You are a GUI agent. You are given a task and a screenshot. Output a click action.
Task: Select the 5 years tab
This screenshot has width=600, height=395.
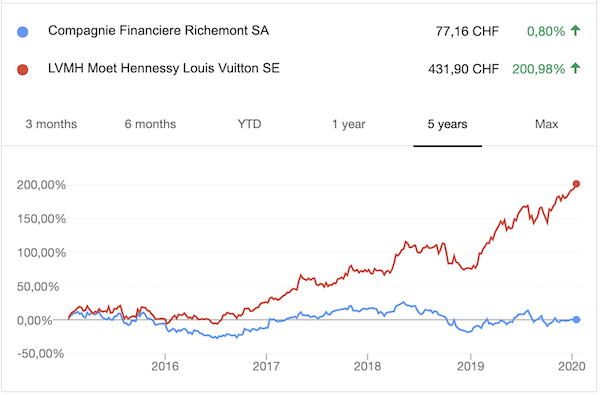point(447,124)
